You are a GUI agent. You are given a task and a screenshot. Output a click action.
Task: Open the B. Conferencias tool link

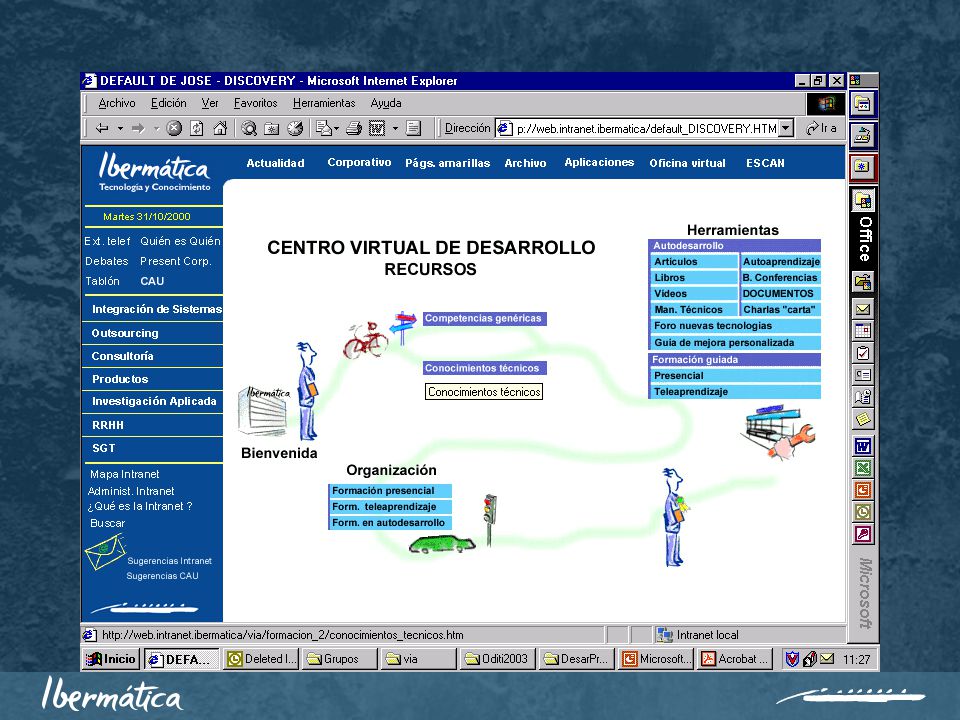[781, 277]
